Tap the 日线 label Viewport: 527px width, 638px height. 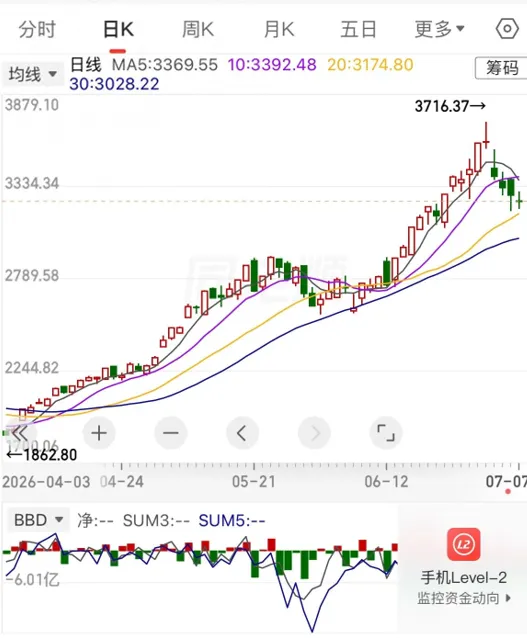[x=86, y=65]
